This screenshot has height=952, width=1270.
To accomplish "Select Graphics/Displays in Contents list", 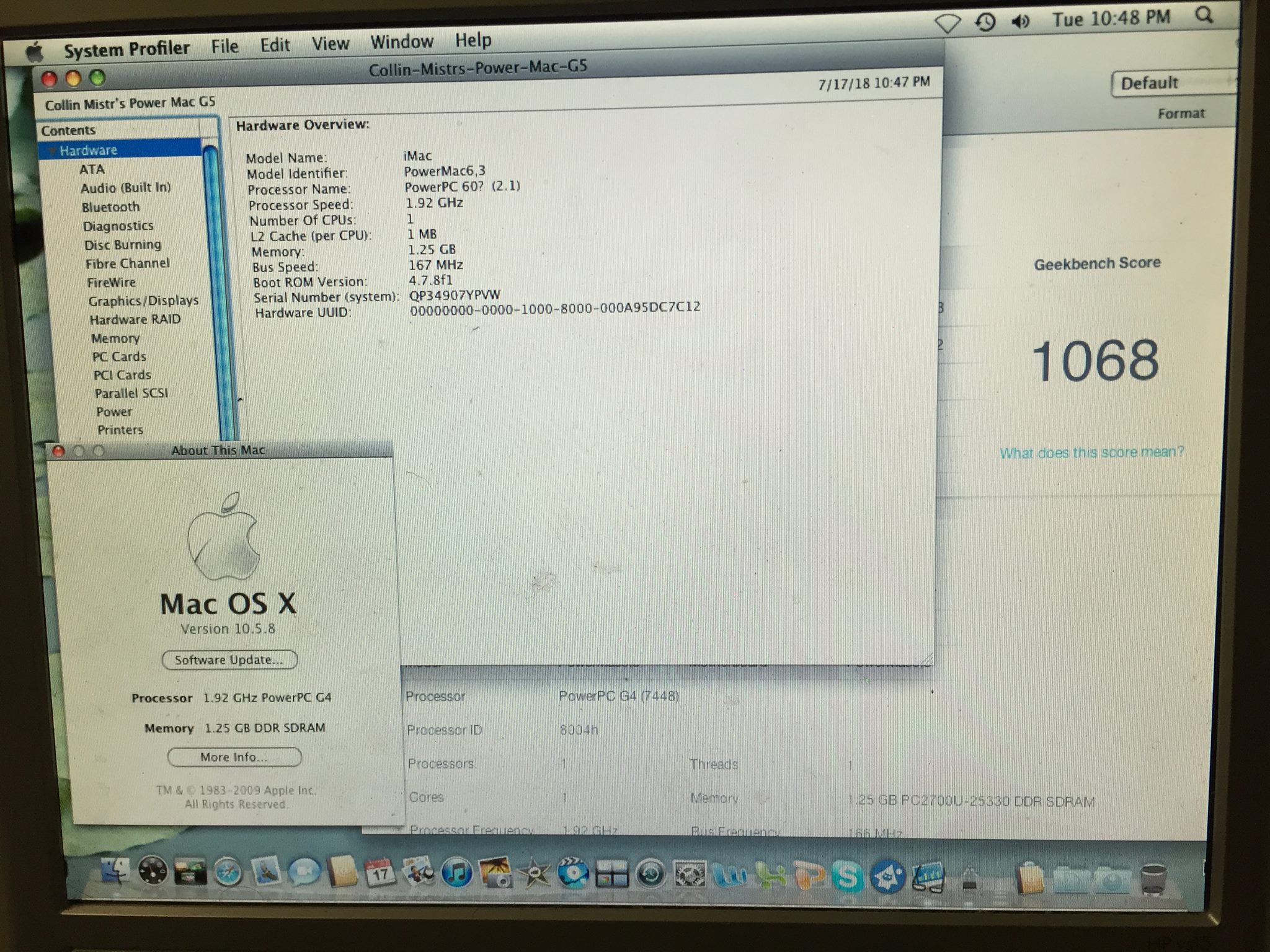I will coord(143,301).
